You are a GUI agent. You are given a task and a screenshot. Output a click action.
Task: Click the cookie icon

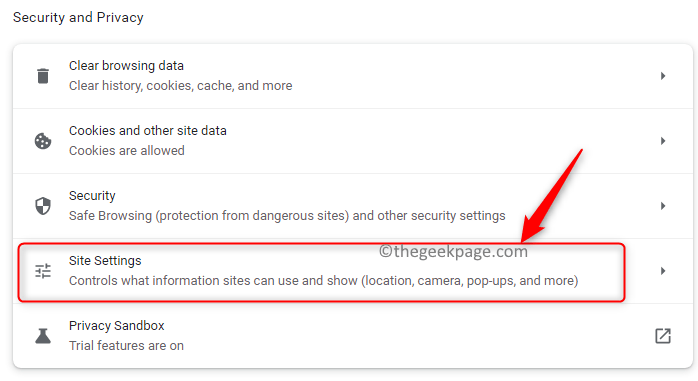[x=43, y=141]
